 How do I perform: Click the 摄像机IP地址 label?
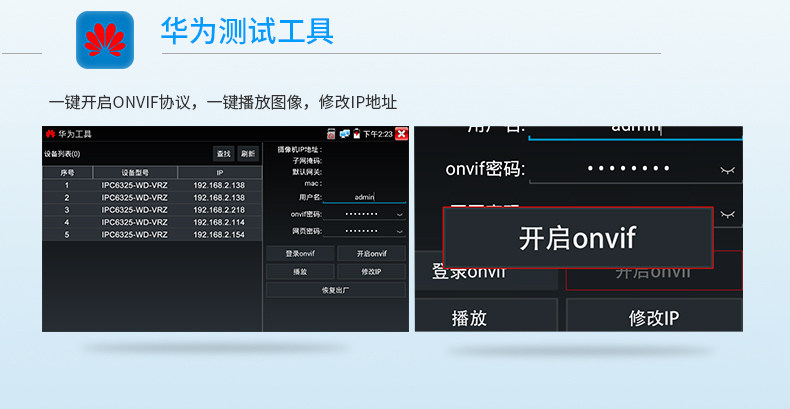[299, 150]
